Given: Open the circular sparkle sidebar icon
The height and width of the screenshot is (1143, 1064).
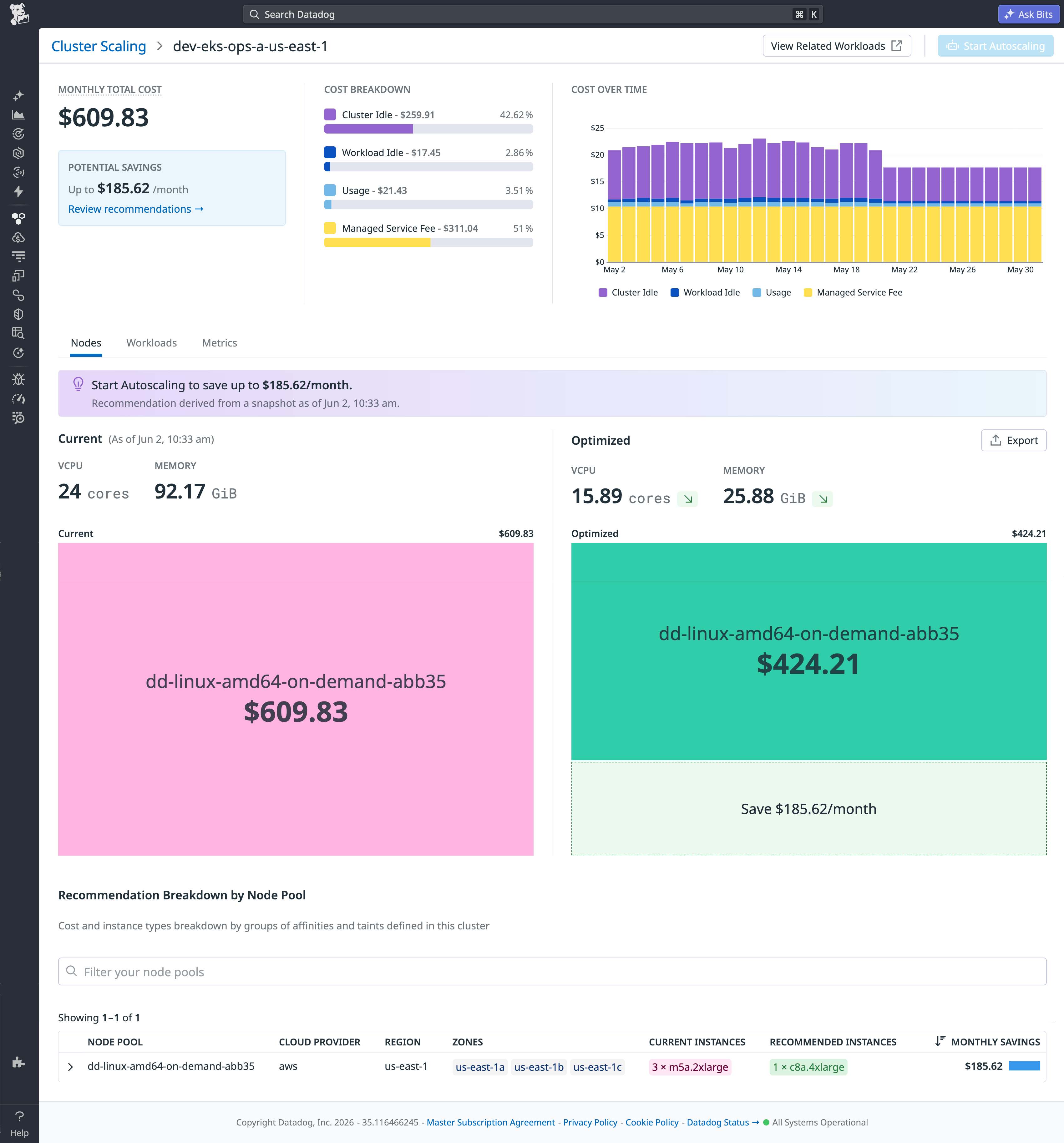Looking at the screenshot, I should (18, 352).
